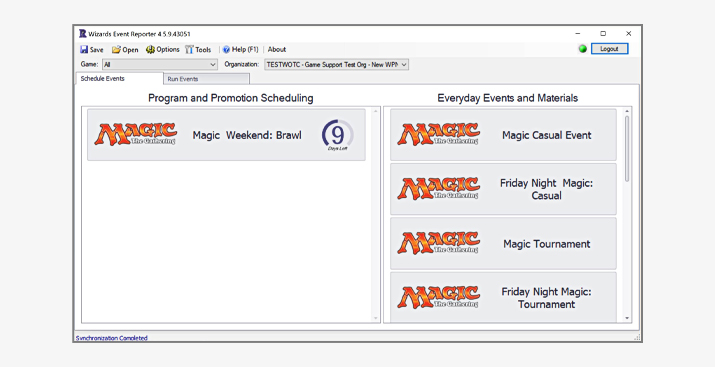Click the Save floppy disk icon
The image size is (715, 367).
tap(84, 50)
